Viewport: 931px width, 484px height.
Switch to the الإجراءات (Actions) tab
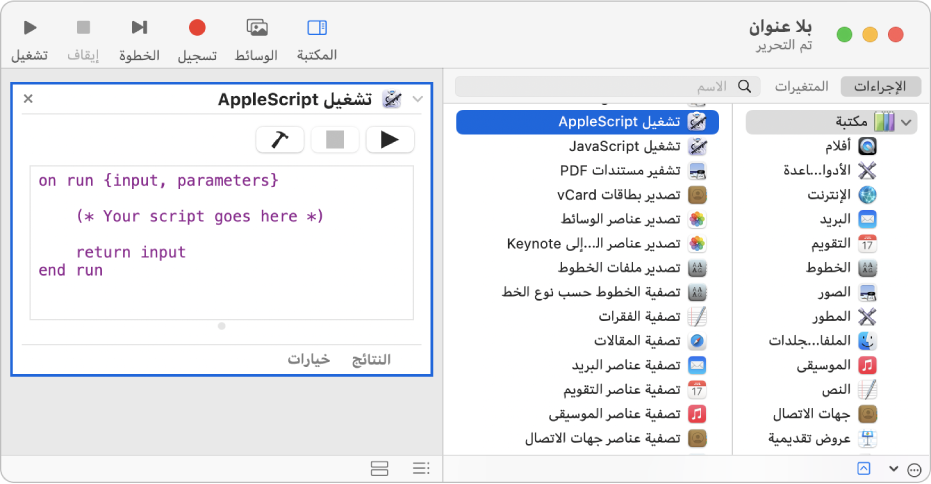pyautogui.click(x=879, y=86)
